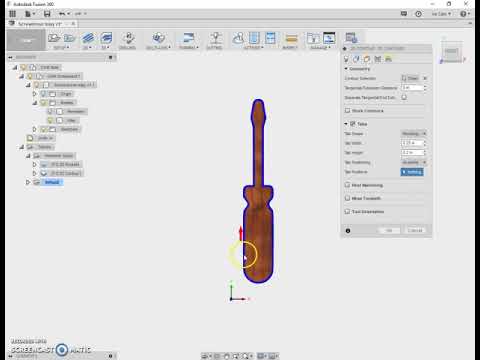Open the Help question mark menu

[x=465, y=14]
